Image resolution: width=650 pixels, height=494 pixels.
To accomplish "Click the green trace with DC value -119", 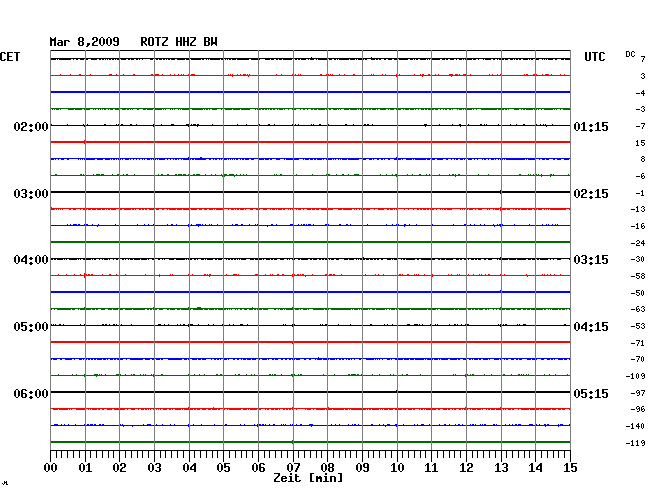I will 310,442.
